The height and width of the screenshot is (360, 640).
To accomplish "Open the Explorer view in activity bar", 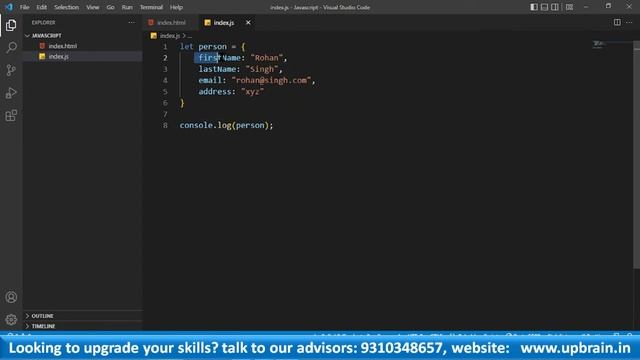I will click(11, 25).
